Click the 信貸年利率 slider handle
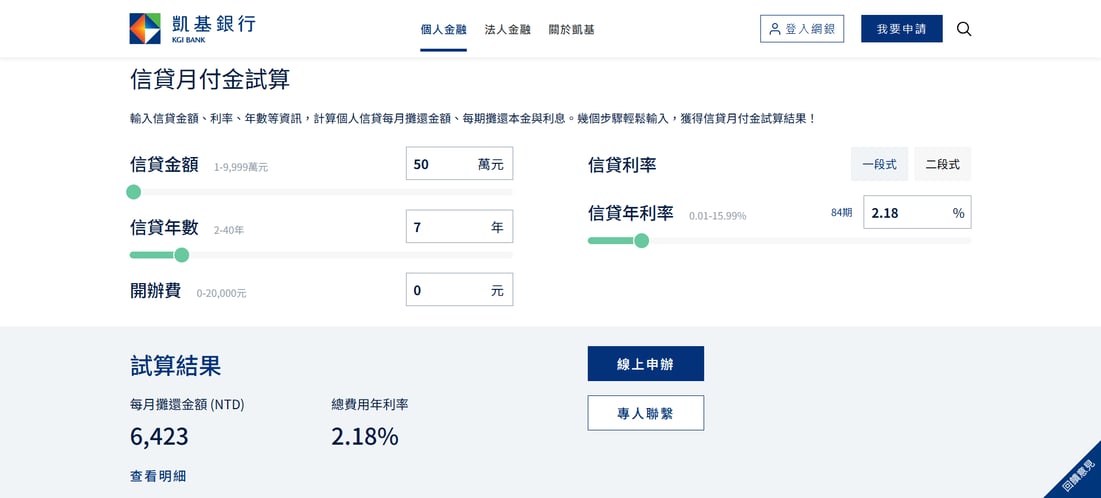Viewport: 1101px width, 498px height. tap(641, 241)
